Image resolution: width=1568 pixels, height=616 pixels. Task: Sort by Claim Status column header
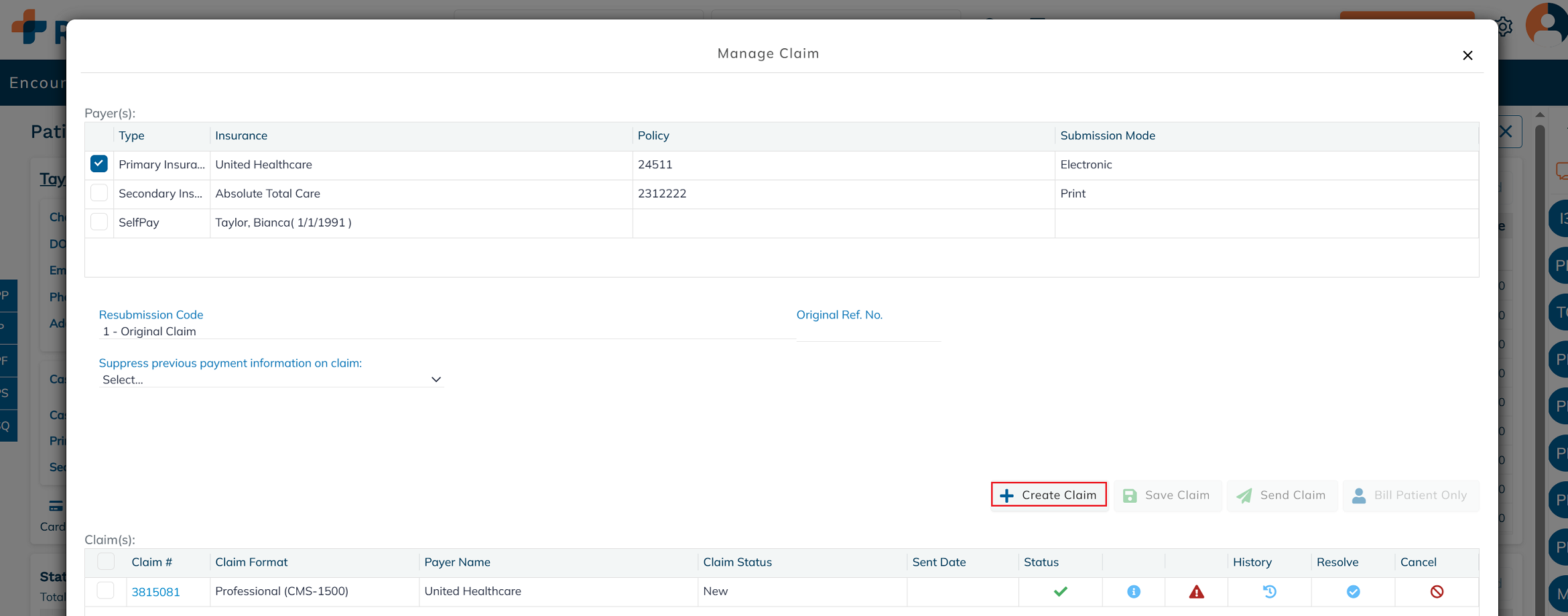click(737, 562)
